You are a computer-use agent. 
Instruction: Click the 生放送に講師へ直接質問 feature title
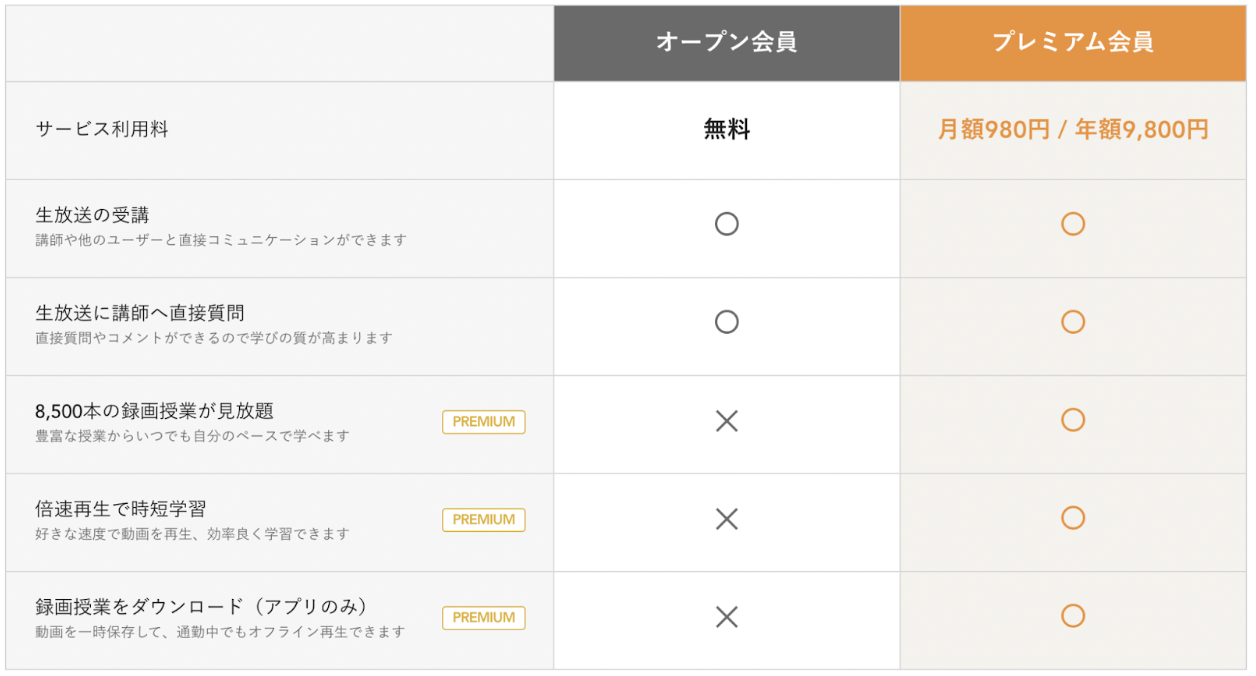[139, 313]
